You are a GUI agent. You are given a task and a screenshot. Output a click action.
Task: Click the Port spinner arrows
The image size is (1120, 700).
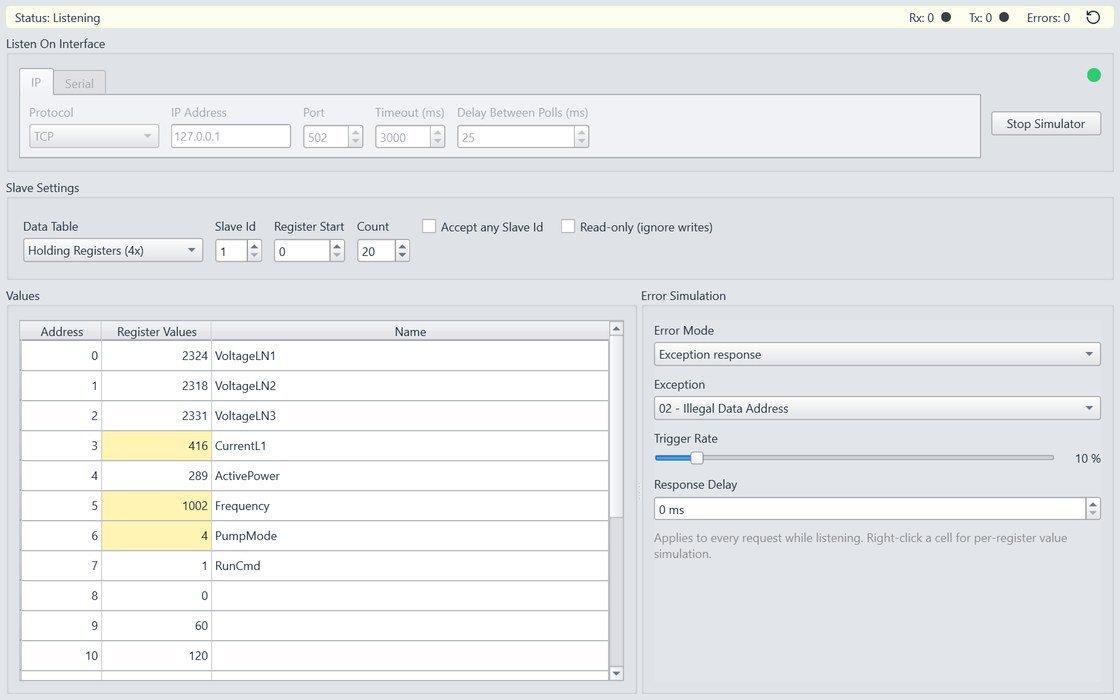[356, 136]
